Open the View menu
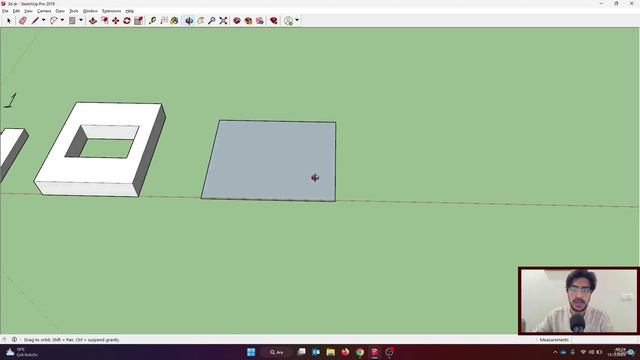 (x=28, y=11)
